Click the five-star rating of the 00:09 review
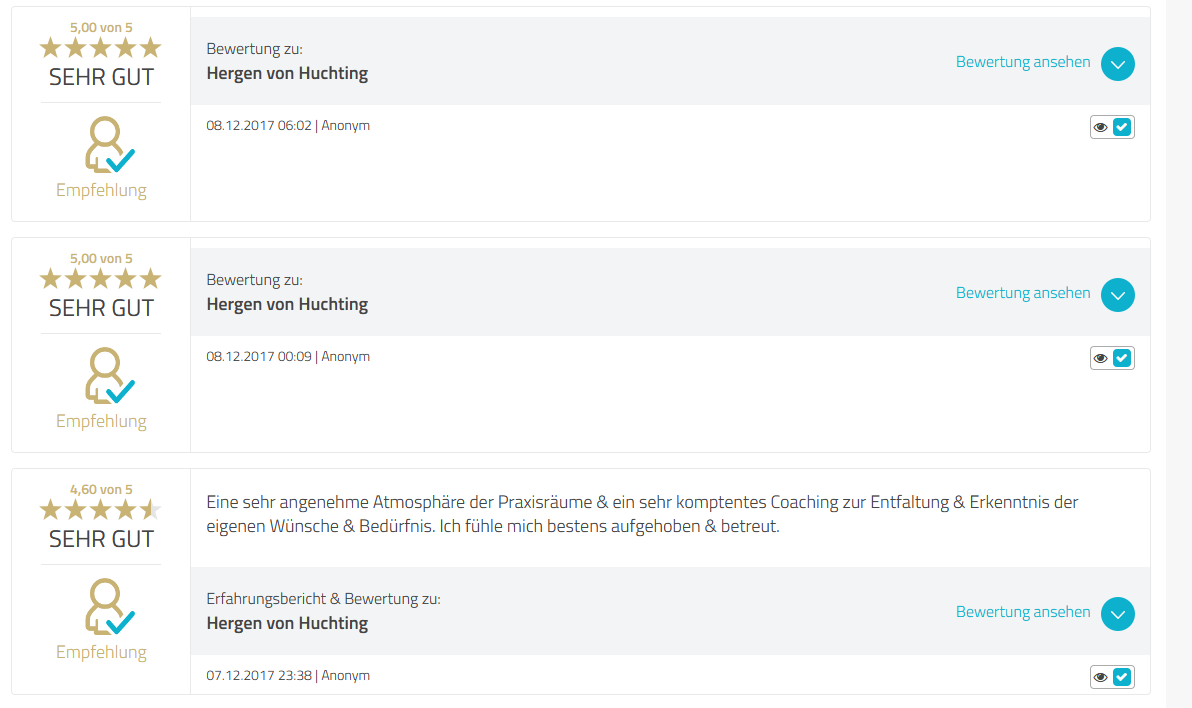 tap(100, 278)
